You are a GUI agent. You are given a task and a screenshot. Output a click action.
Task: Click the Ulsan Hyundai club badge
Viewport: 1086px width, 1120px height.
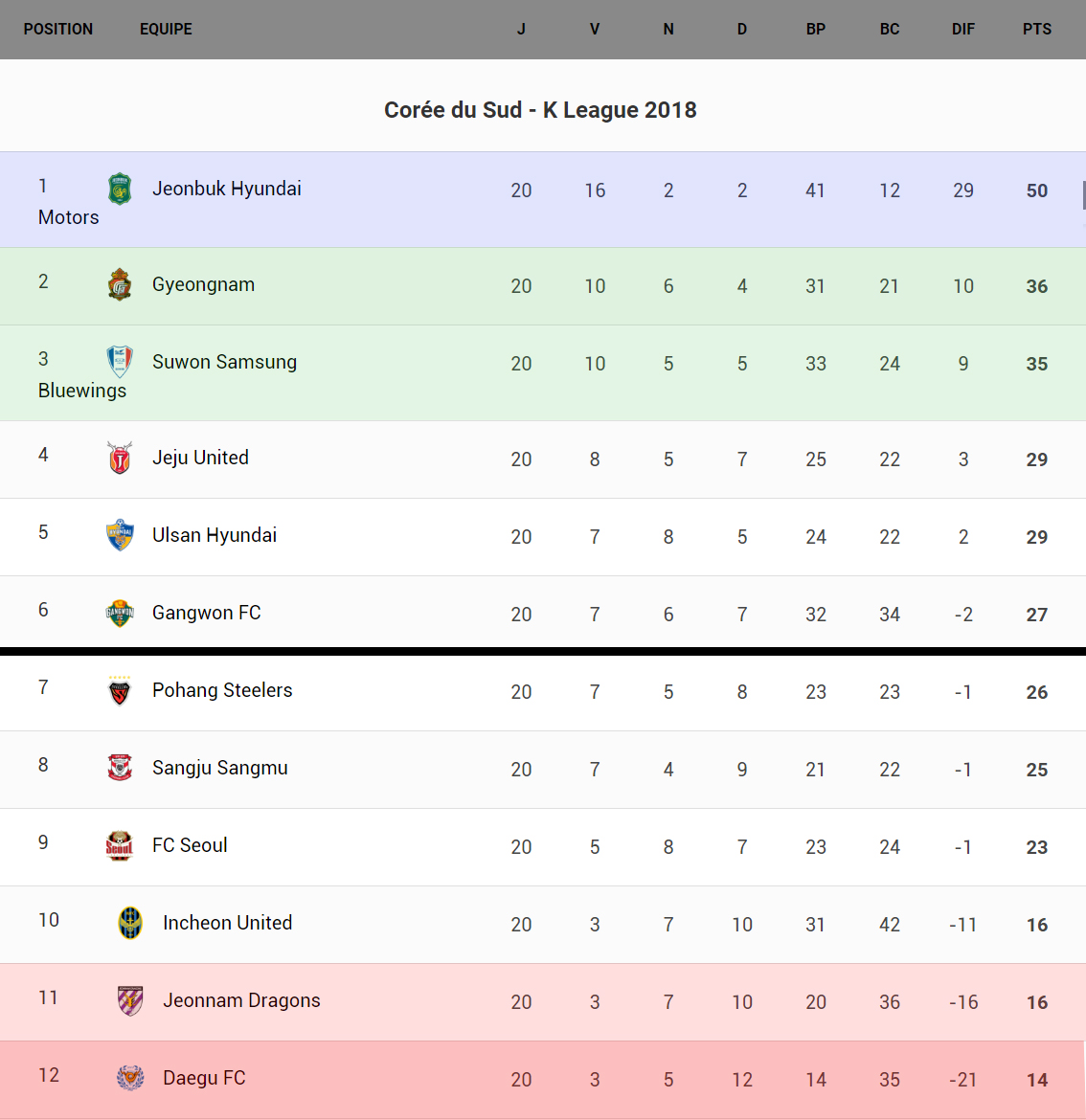point(120,535)
